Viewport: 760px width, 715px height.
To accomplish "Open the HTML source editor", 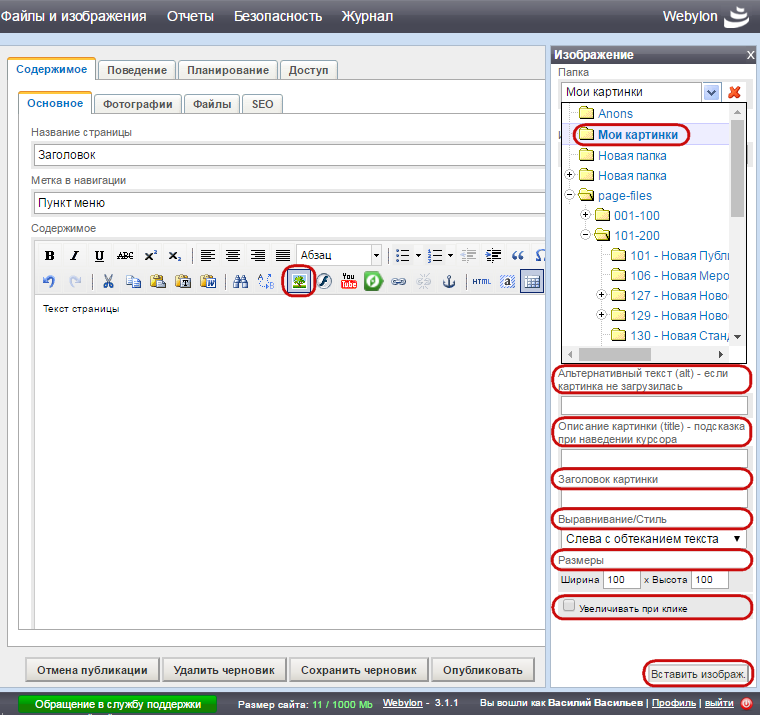I will click(x=481, y=281).
